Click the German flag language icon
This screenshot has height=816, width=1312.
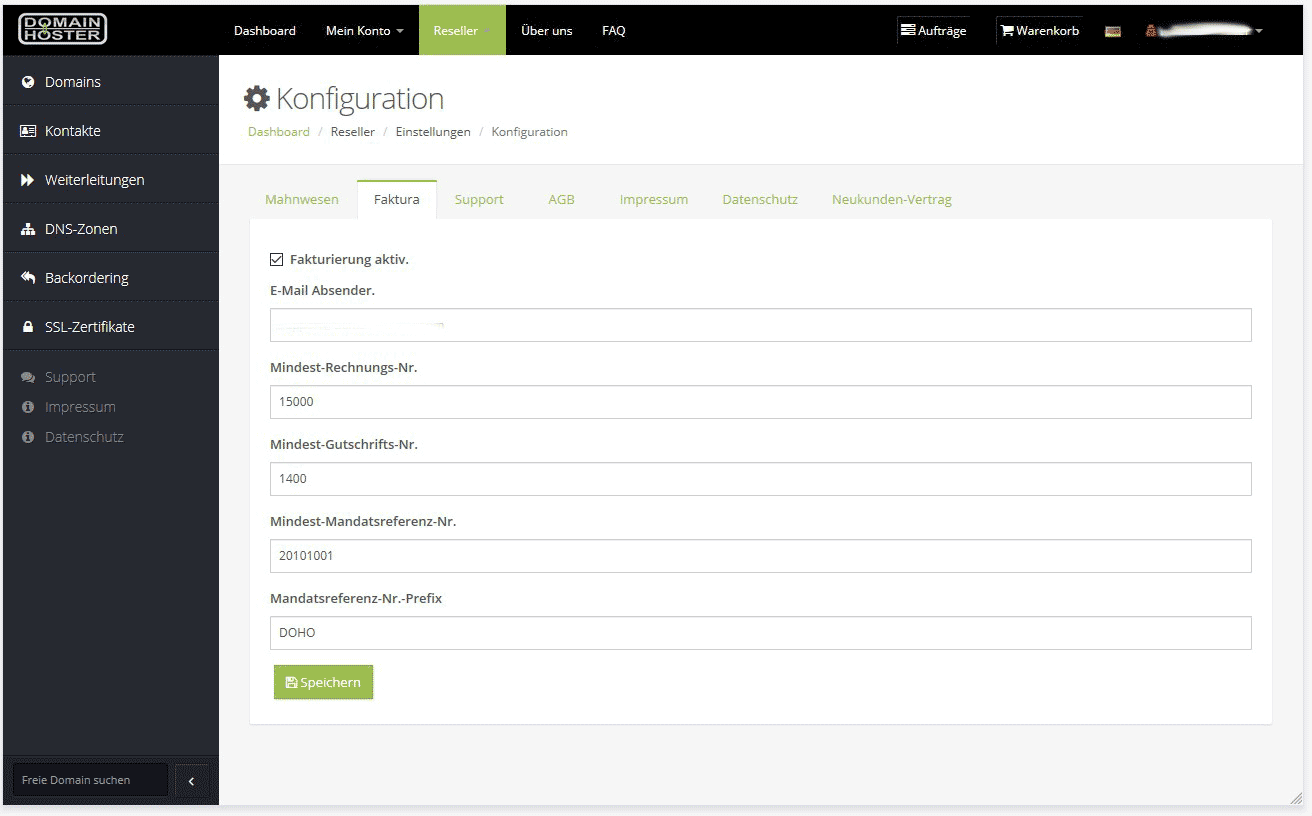1112,31
